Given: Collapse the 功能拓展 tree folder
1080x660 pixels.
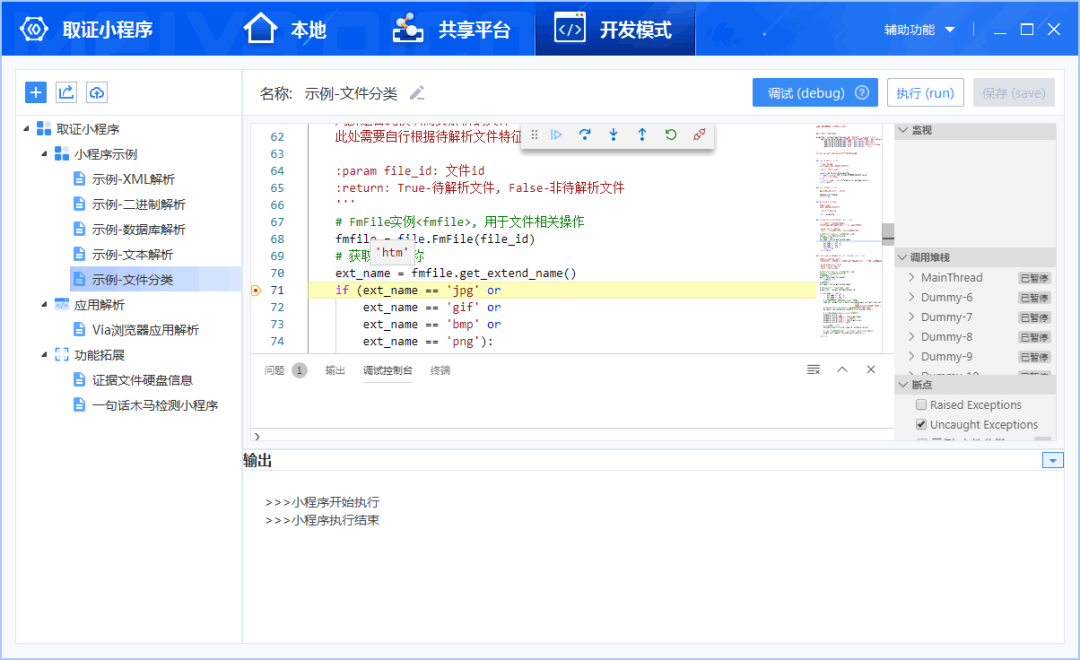Looking at the screenshot, I should click(x=44, y=355).
